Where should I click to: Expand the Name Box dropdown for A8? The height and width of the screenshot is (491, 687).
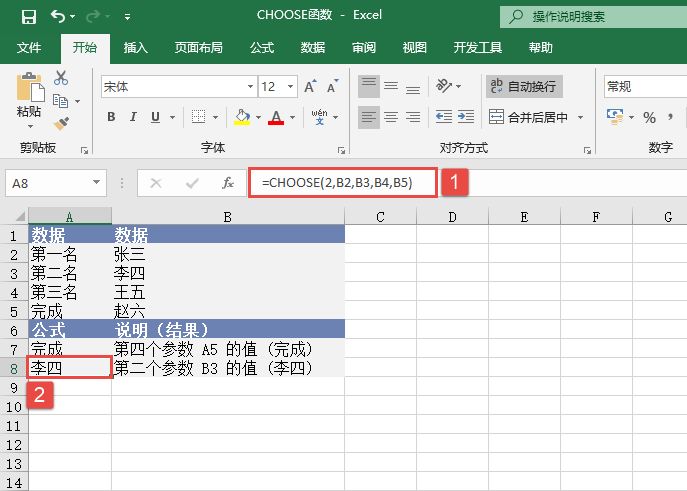coord(97,183)
